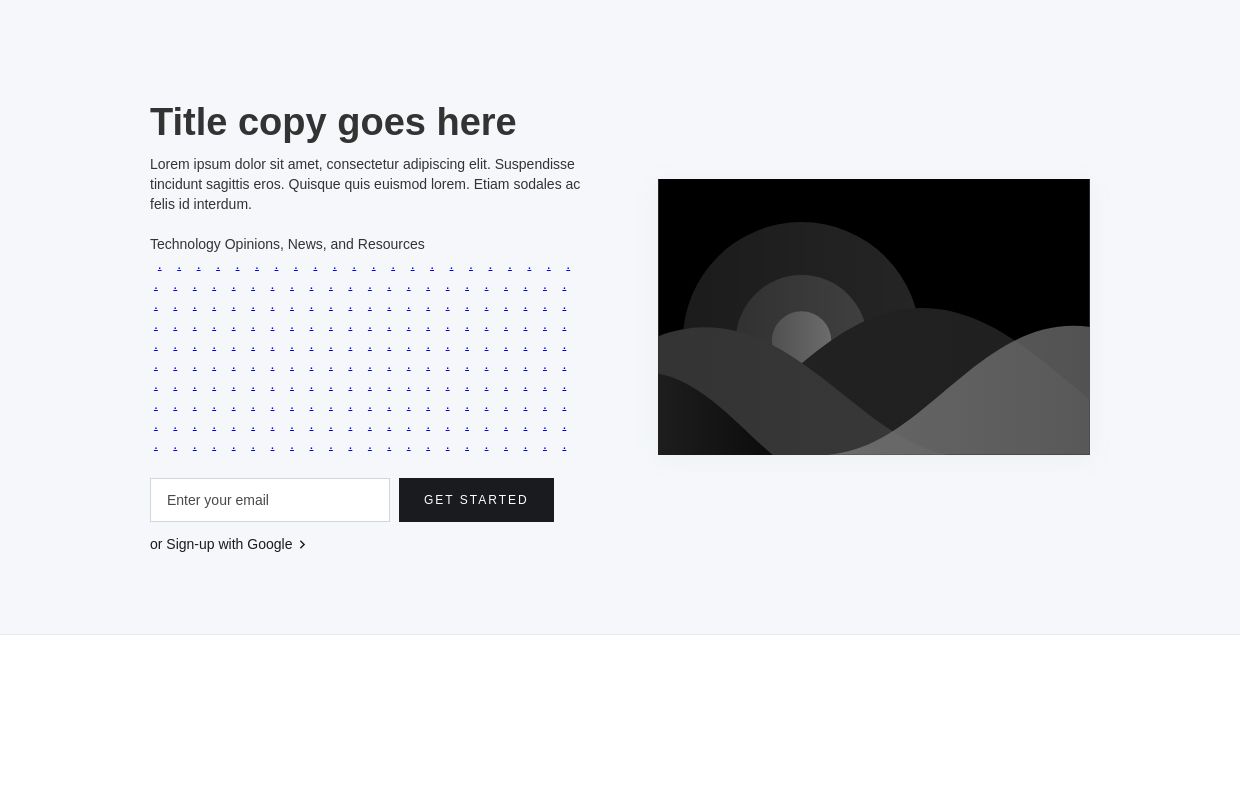This screenshot has height=800, width=1240.
Task: Click second tiny icon in grid's bottom row
Action: pyautogui.click(x=175, y=448)
